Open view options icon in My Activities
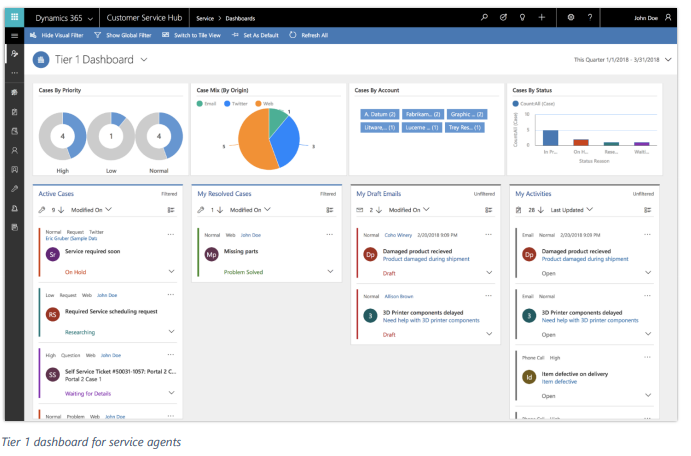 point(647,210)
